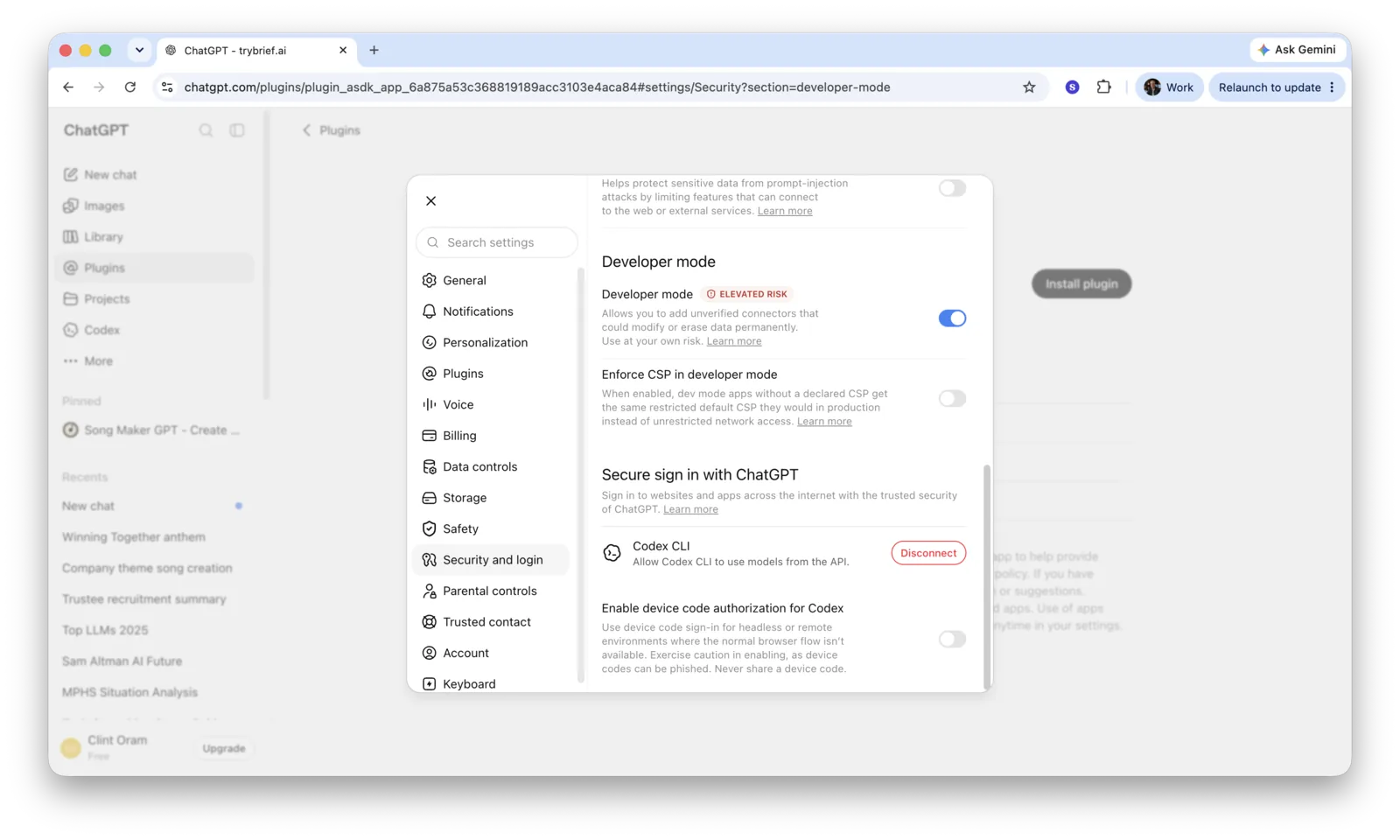Open MPHS Situation Analysis chat

pyautogui.click(x=154, y=692)
